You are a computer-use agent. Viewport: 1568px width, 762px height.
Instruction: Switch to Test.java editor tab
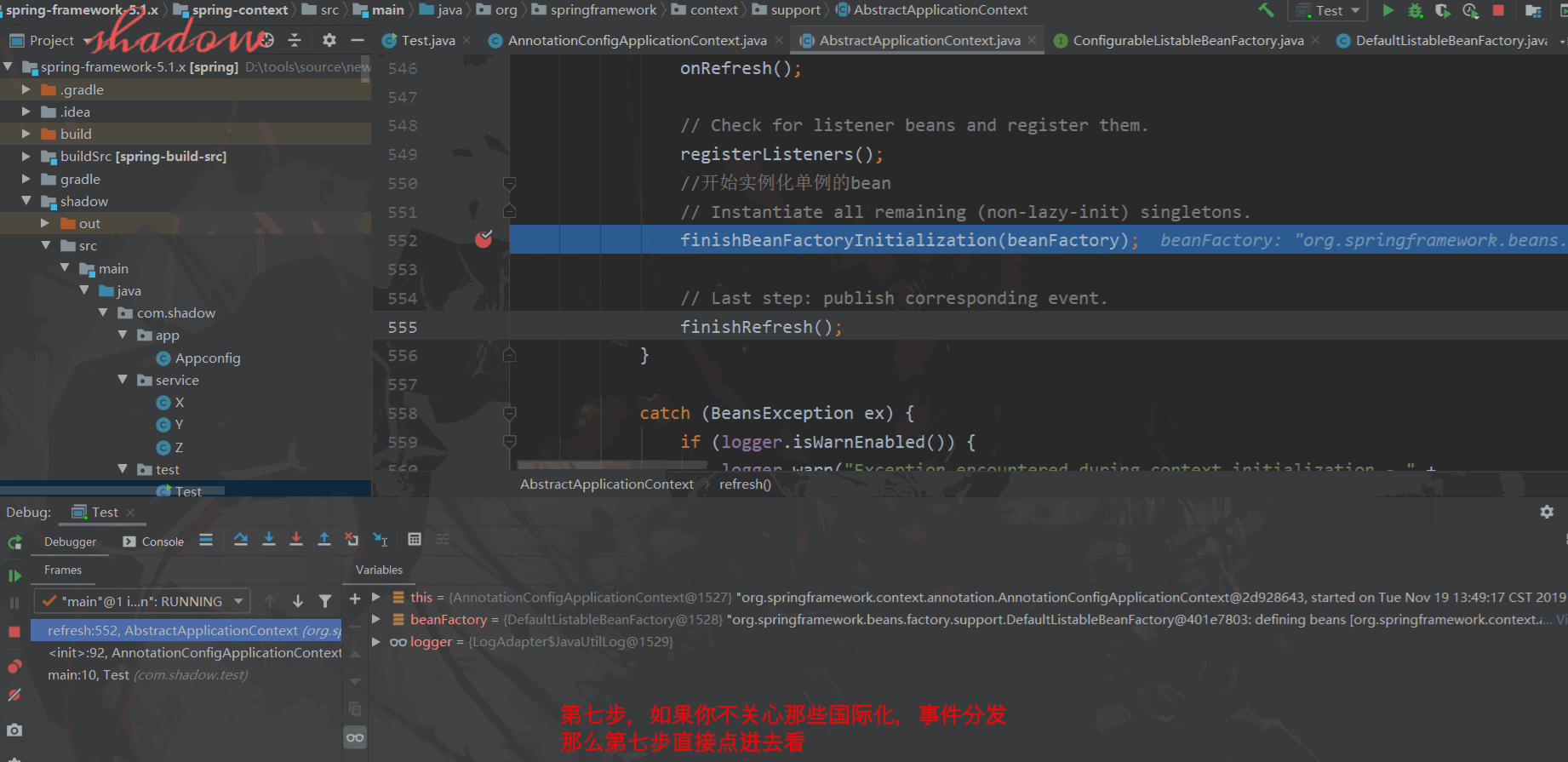(x=427, y=40)
